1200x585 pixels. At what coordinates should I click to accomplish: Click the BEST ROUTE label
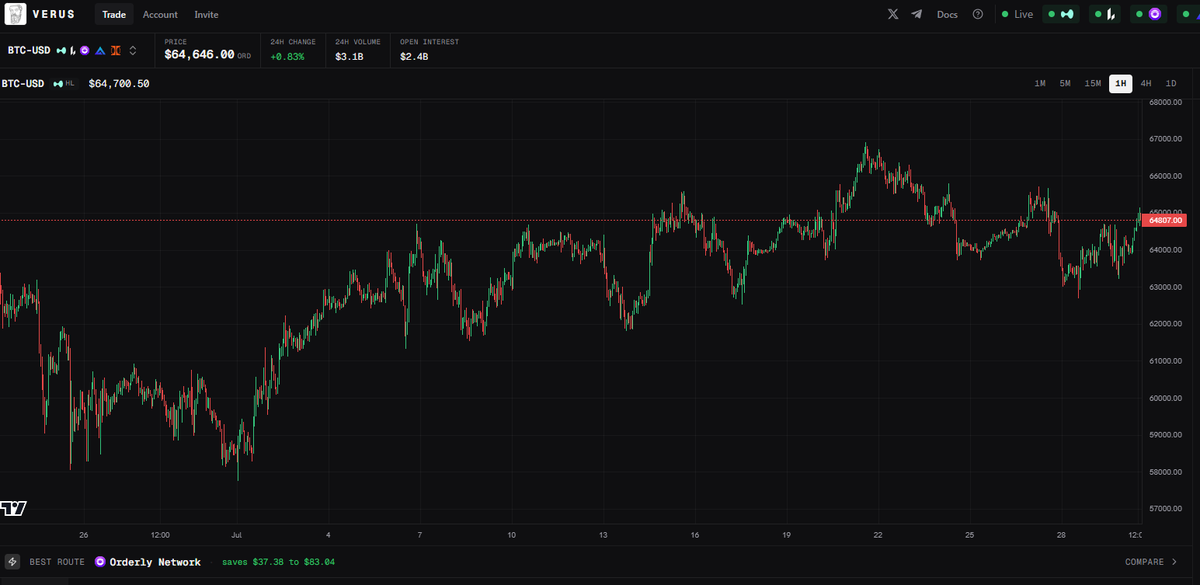coord(57,562)
